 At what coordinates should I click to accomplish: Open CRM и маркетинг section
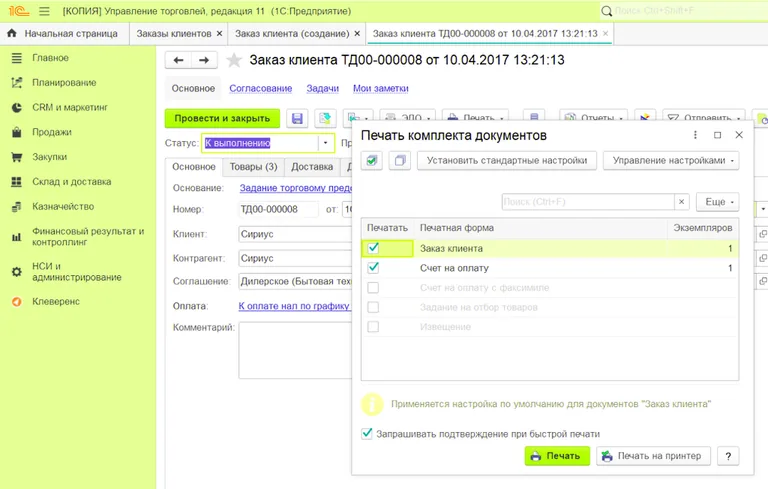70,107
